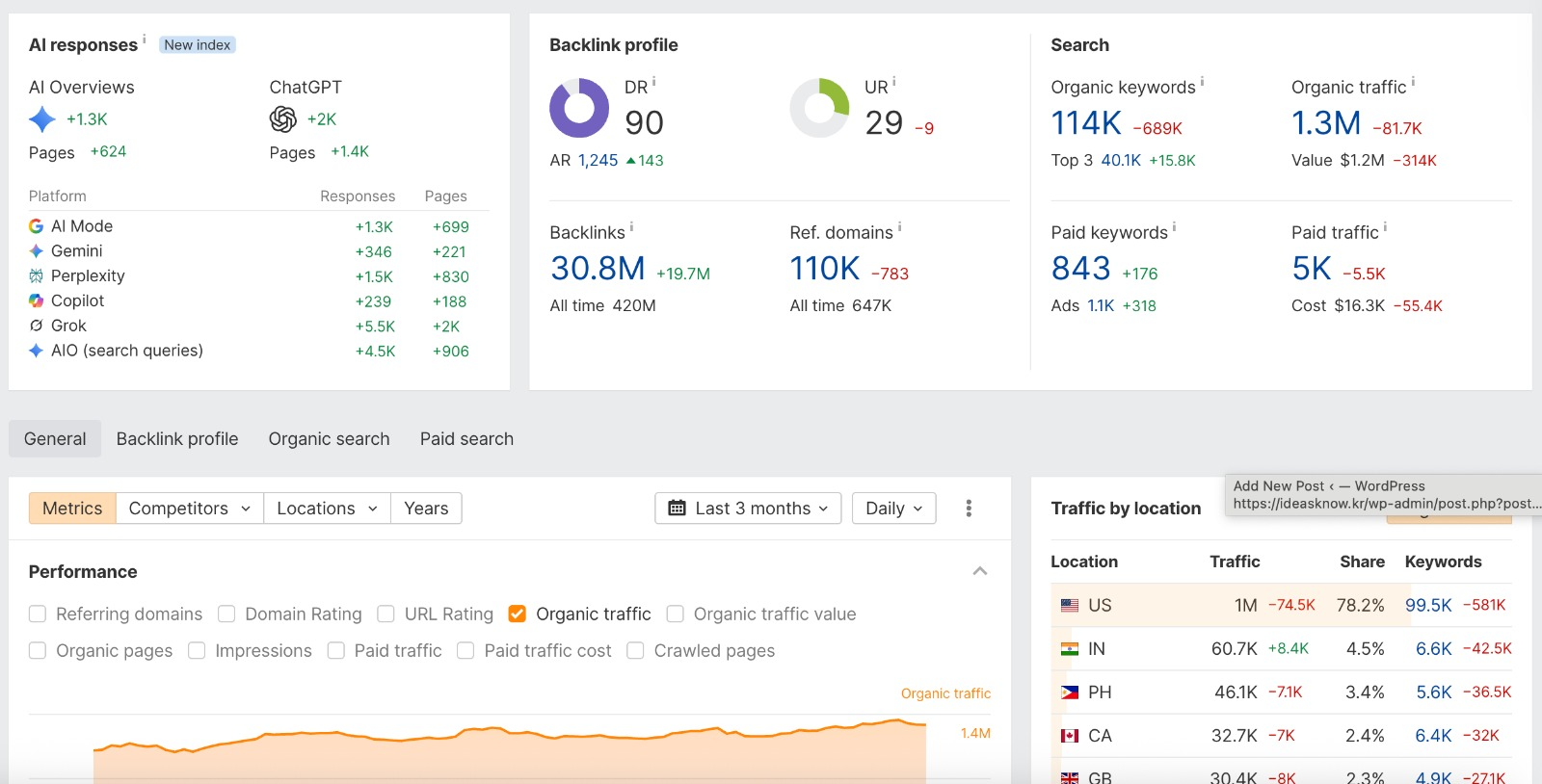This screenshot has width=1542, height=784.
Task: Show info tooltip for Organic keywords
Action: click(x=1202, y=81)
